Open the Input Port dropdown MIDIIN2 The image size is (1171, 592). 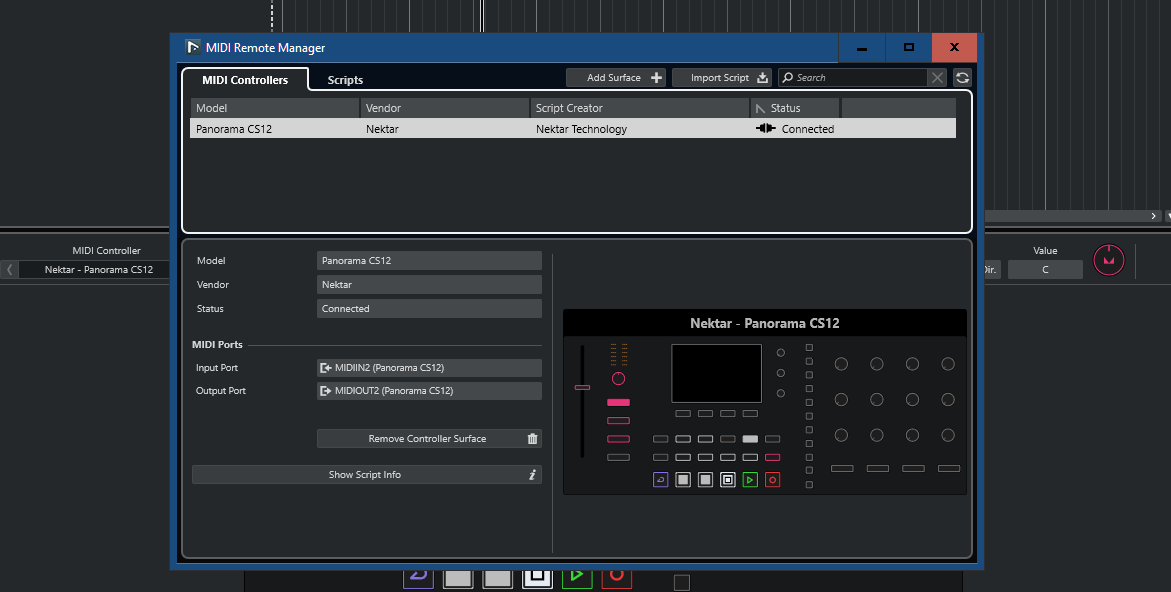pyautogui.click(x=429, y=367)
